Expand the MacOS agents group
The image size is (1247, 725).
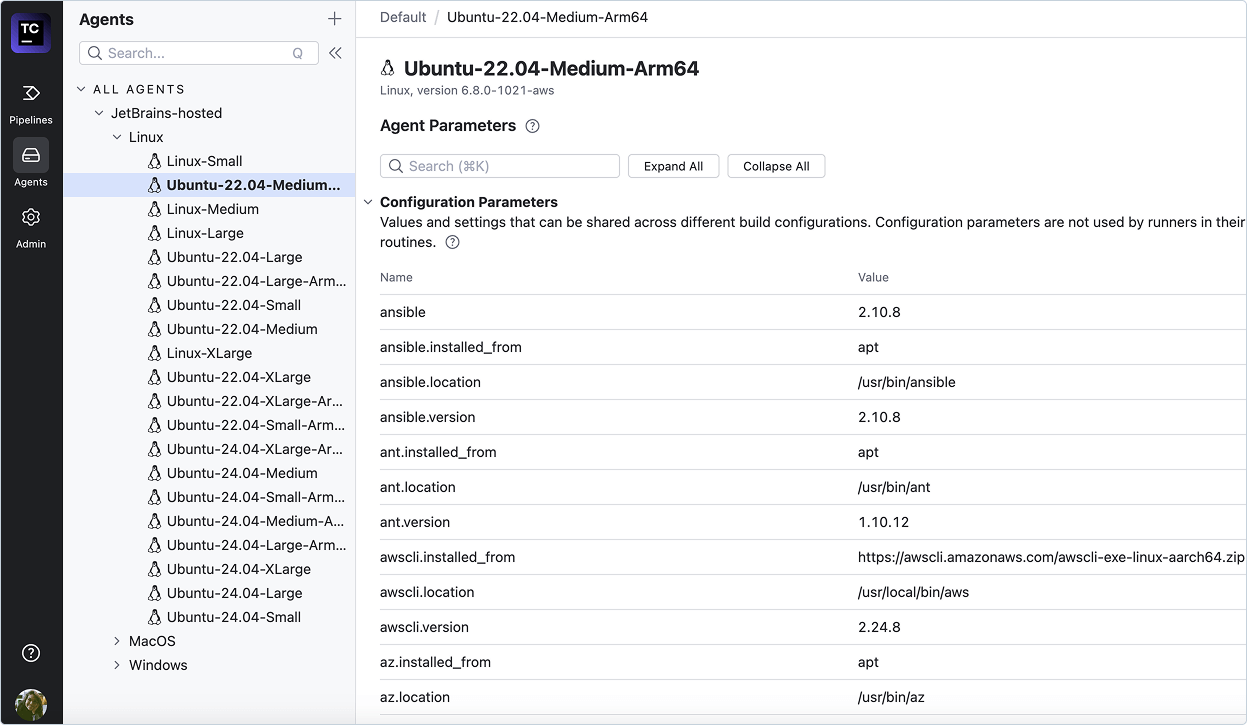[117, 641]
